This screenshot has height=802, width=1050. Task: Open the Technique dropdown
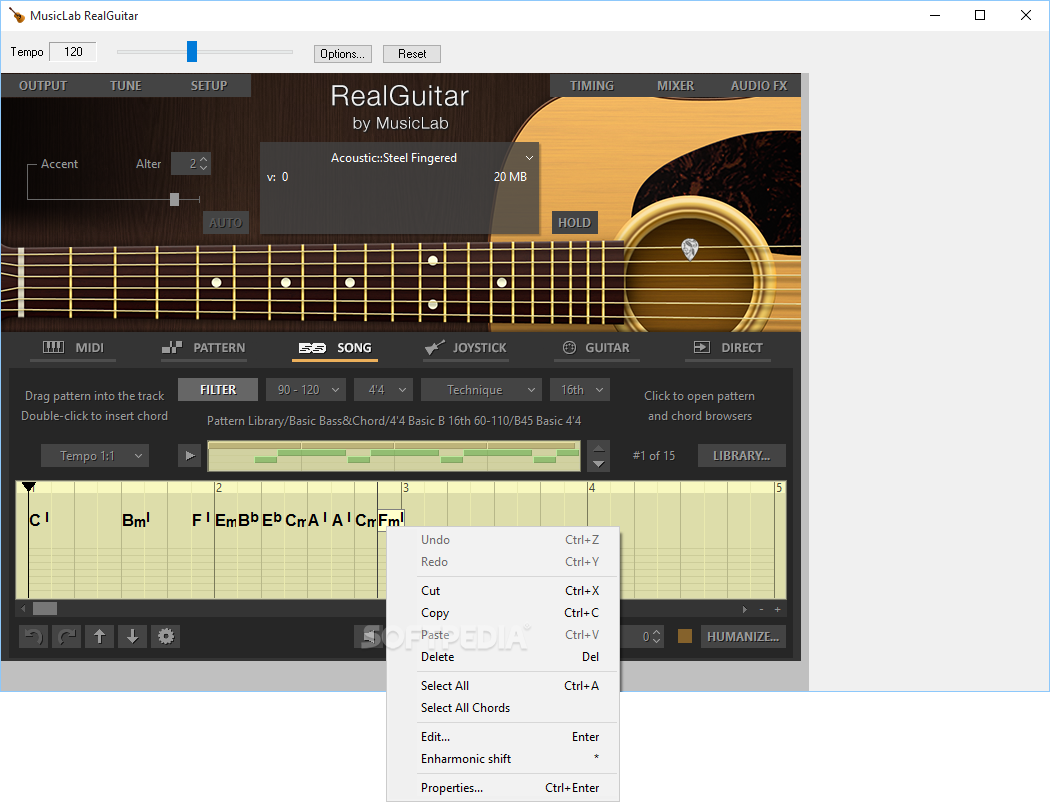pyautogui.click(x=482, y=390)
